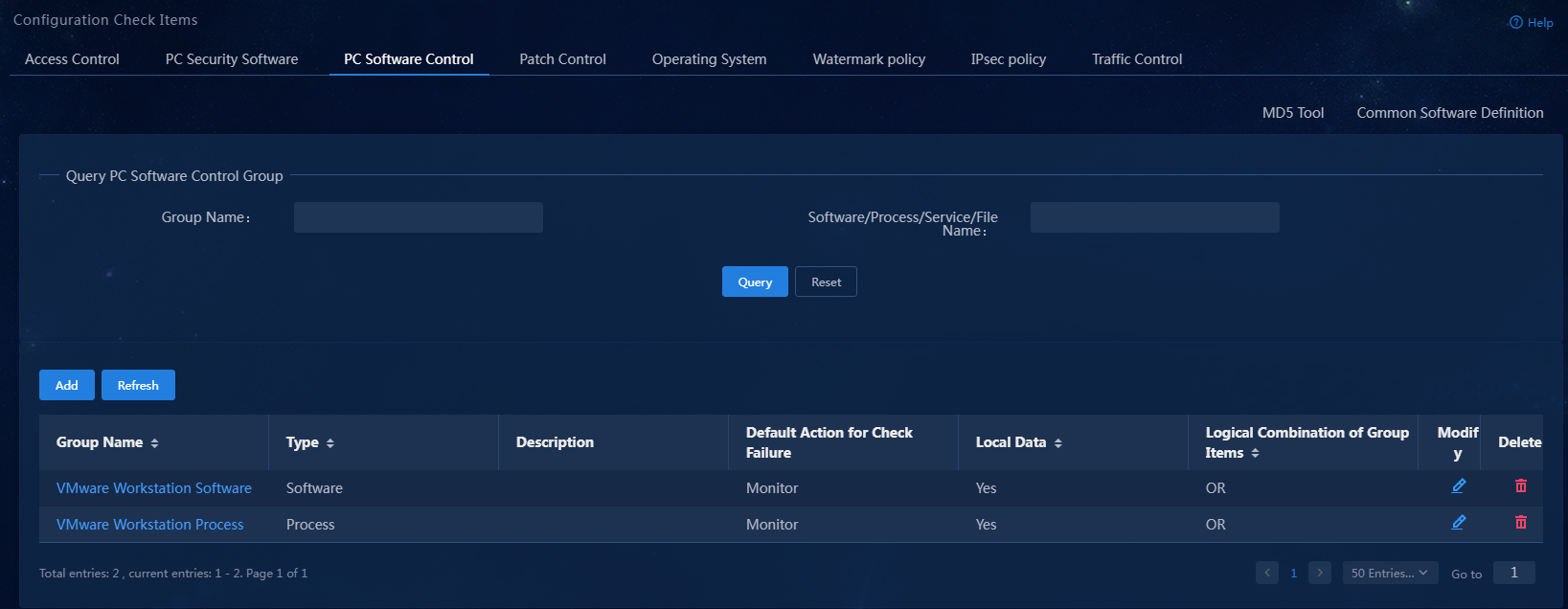
Task: Open the Operating System tab
Action: (x=710, y=59)
